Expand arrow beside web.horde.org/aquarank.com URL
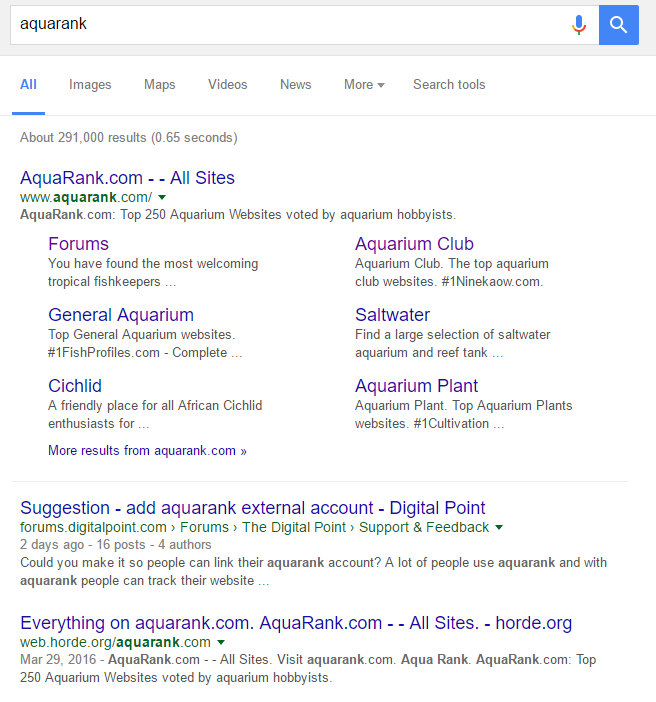 (x=221, y=643)
